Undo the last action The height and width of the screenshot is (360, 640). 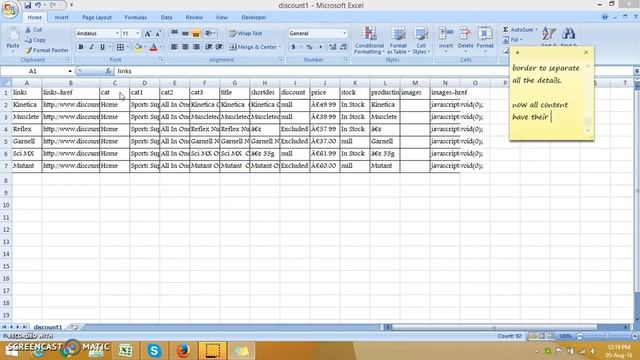[38, 5]
